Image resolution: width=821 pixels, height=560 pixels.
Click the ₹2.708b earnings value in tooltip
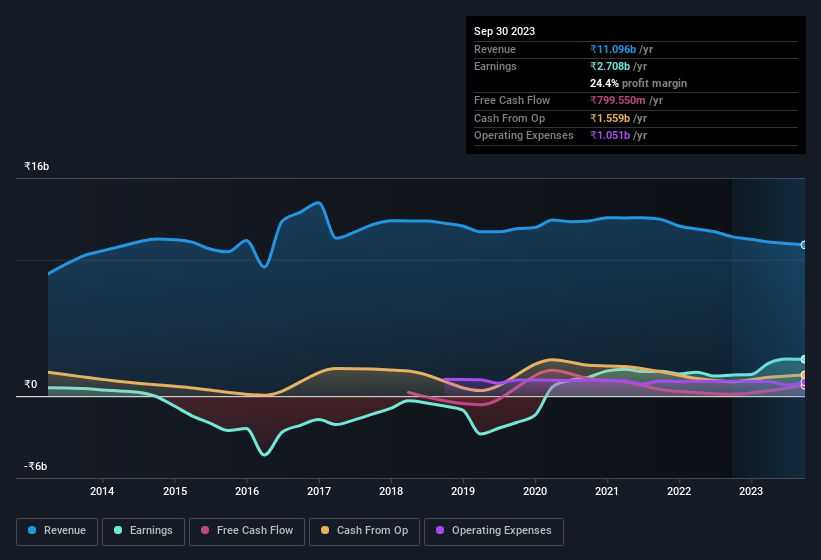click(x=610, y=66)
